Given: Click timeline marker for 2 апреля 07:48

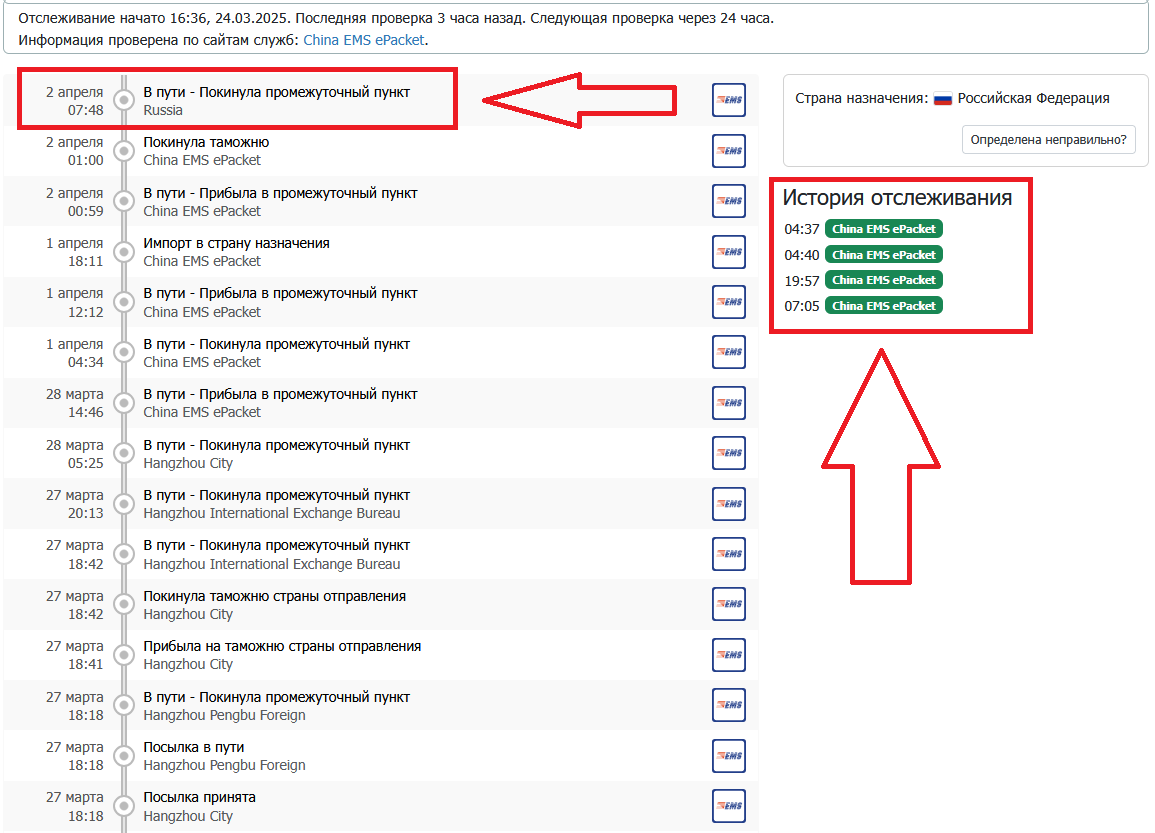Looking at the screenshot, I should pos(124,100).
